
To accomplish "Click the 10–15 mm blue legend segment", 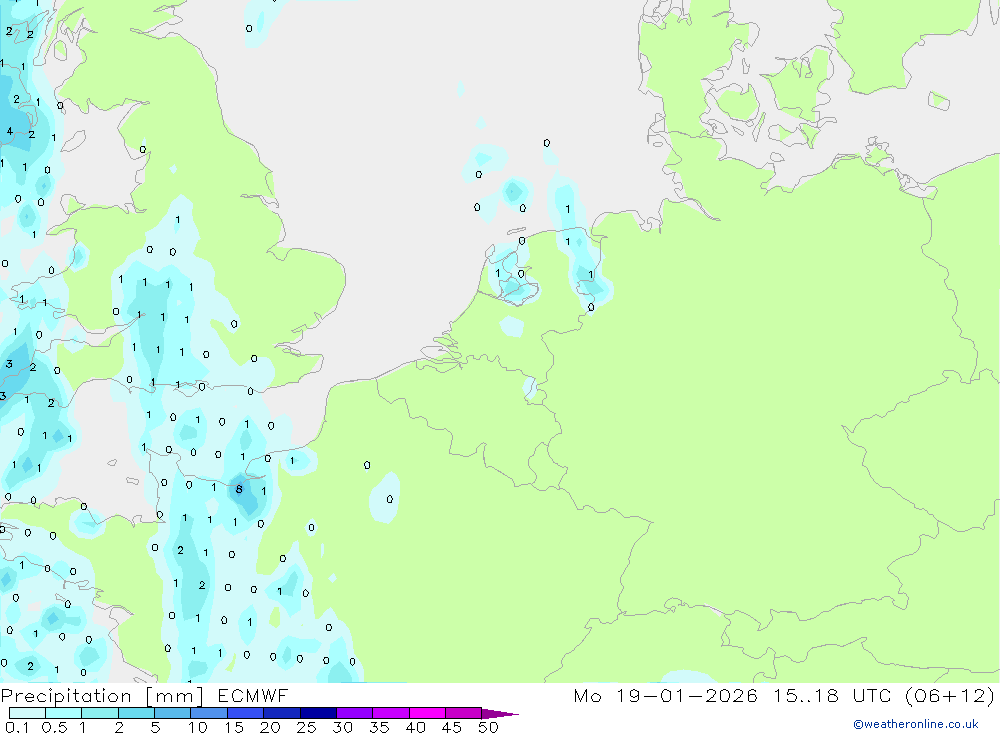I will point(209,713).
